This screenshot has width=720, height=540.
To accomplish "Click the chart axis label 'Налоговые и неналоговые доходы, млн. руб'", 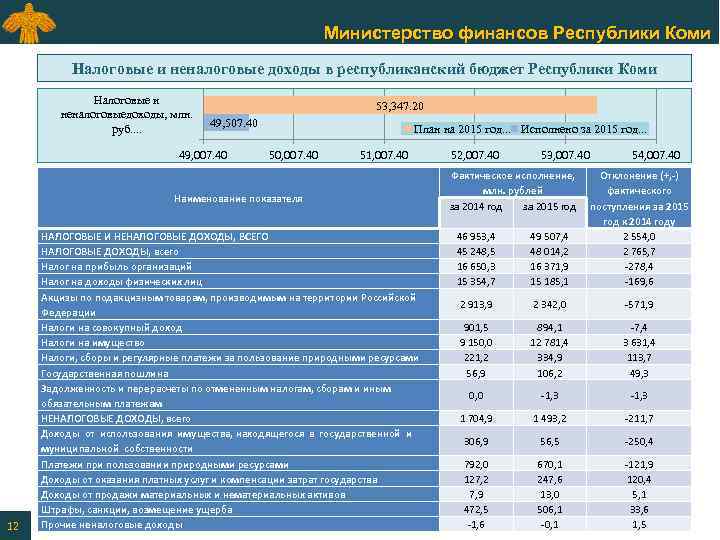I will 126,115.
